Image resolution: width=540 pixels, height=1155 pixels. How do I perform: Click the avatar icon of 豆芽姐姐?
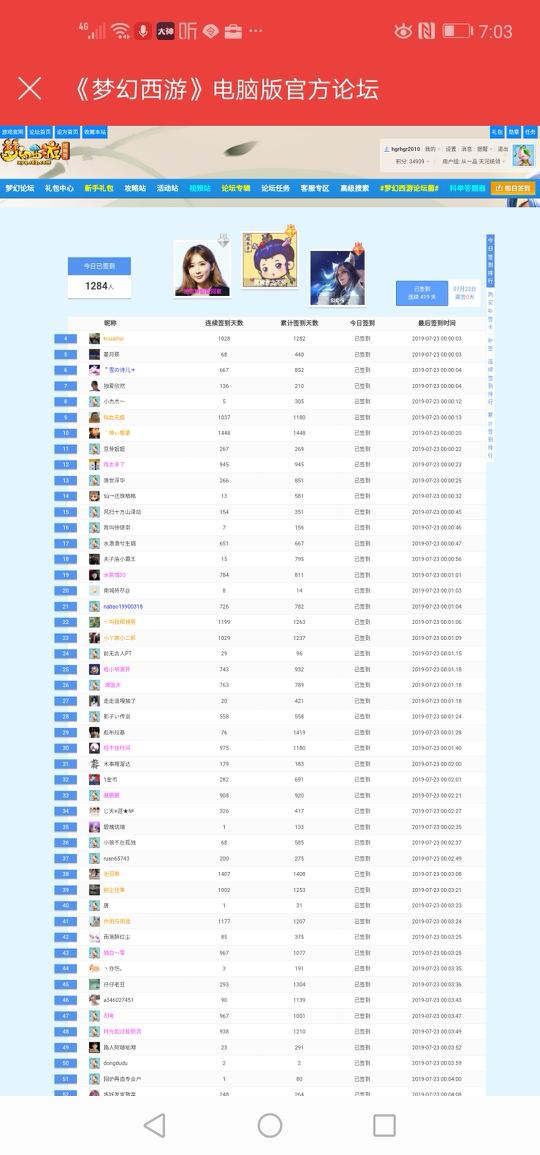[x=94, y=449]
